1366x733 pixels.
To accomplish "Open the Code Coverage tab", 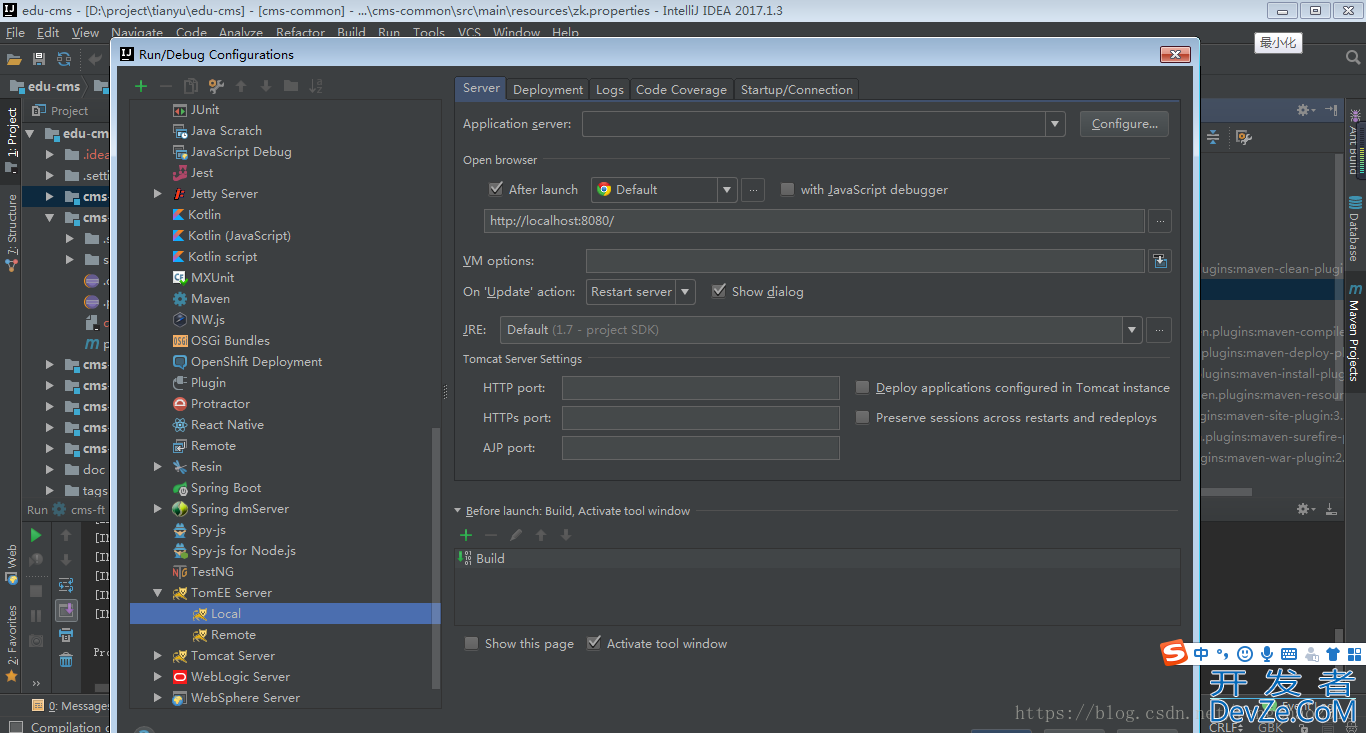I will click(x=681, y=89).
